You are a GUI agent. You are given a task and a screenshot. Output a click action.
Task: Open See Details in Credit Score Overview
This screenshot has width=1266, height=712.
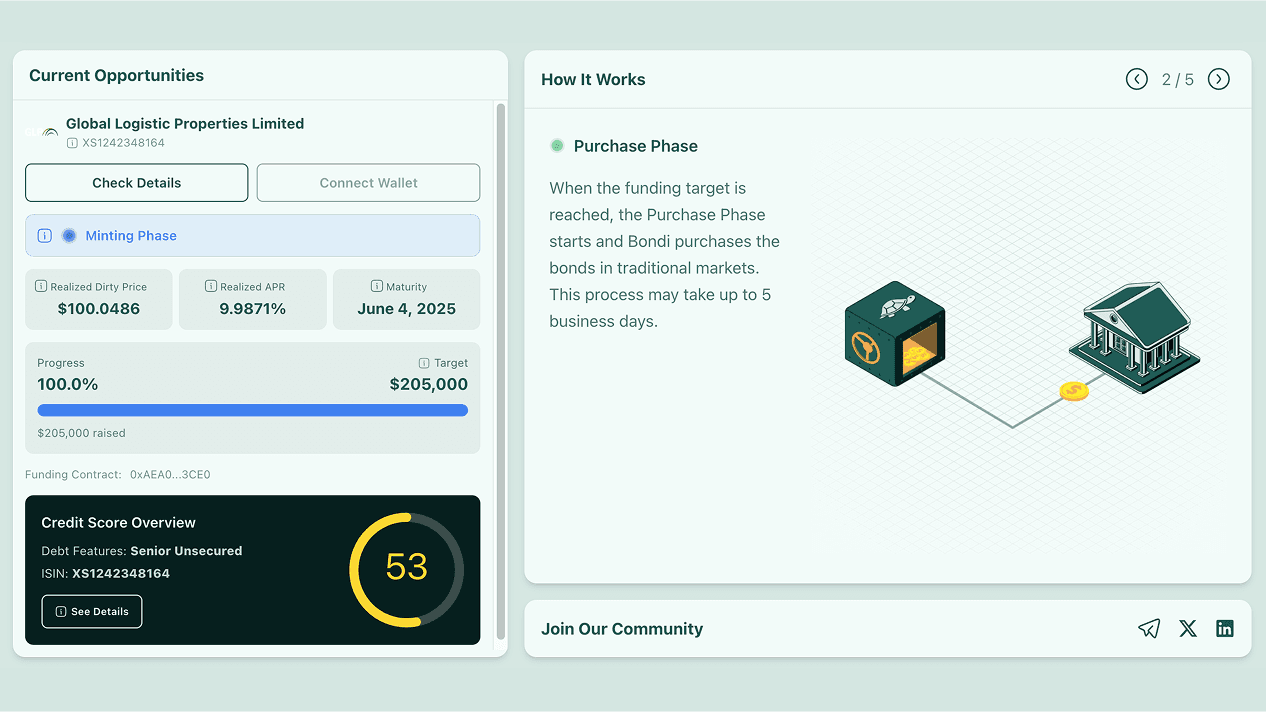click(x=92, y=611)
